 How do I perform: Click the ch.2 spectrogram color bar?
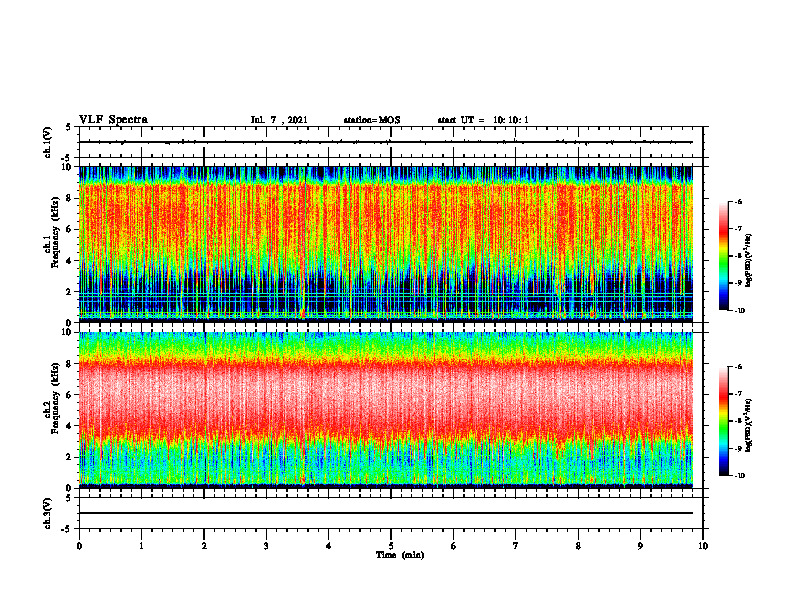tap(723, 421)
